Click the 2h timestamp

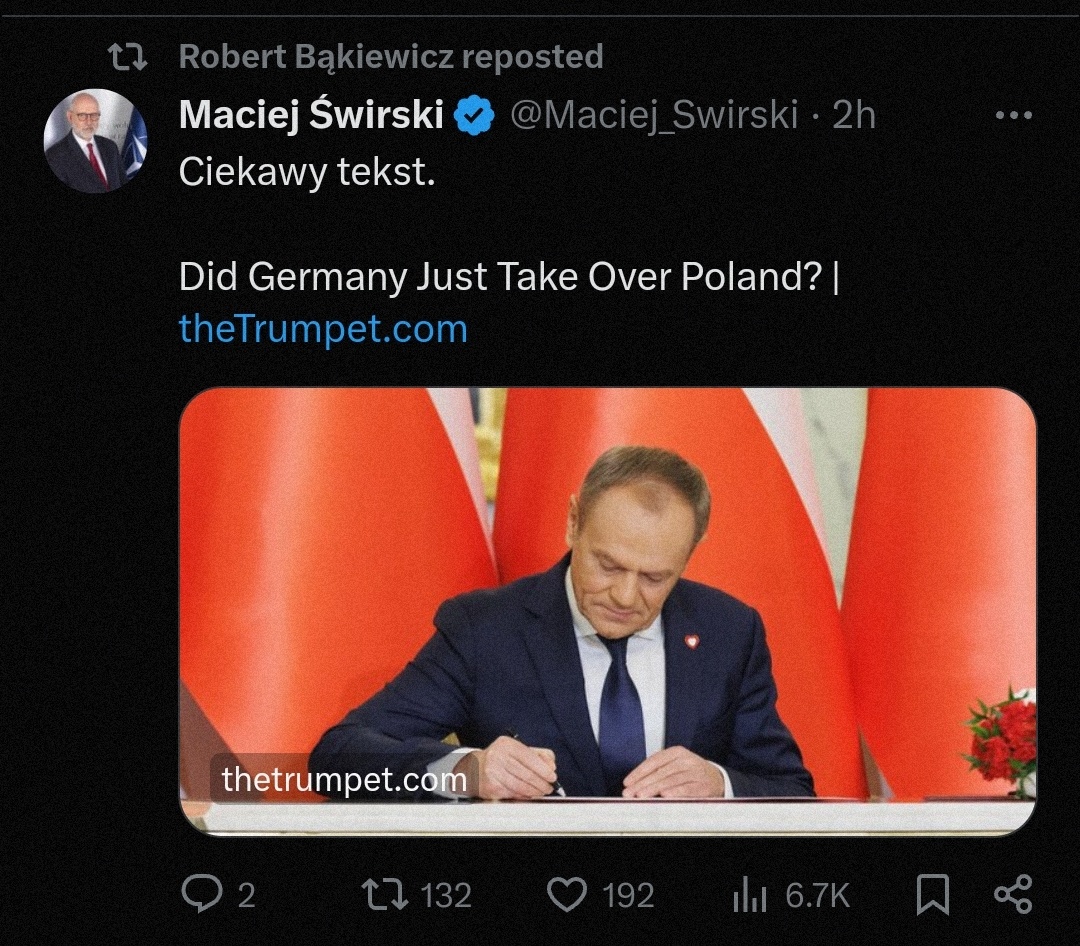(854, 114)
